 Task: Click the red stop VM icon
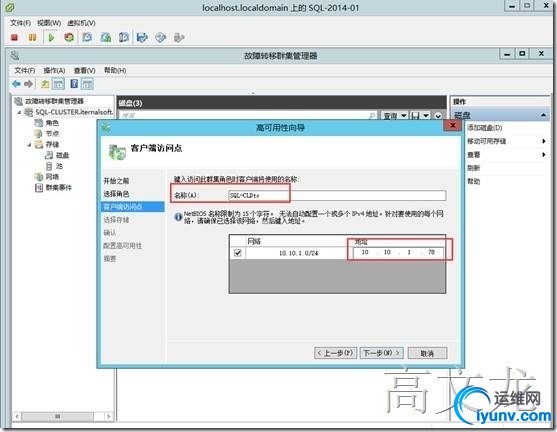click(x=14, y=37)
